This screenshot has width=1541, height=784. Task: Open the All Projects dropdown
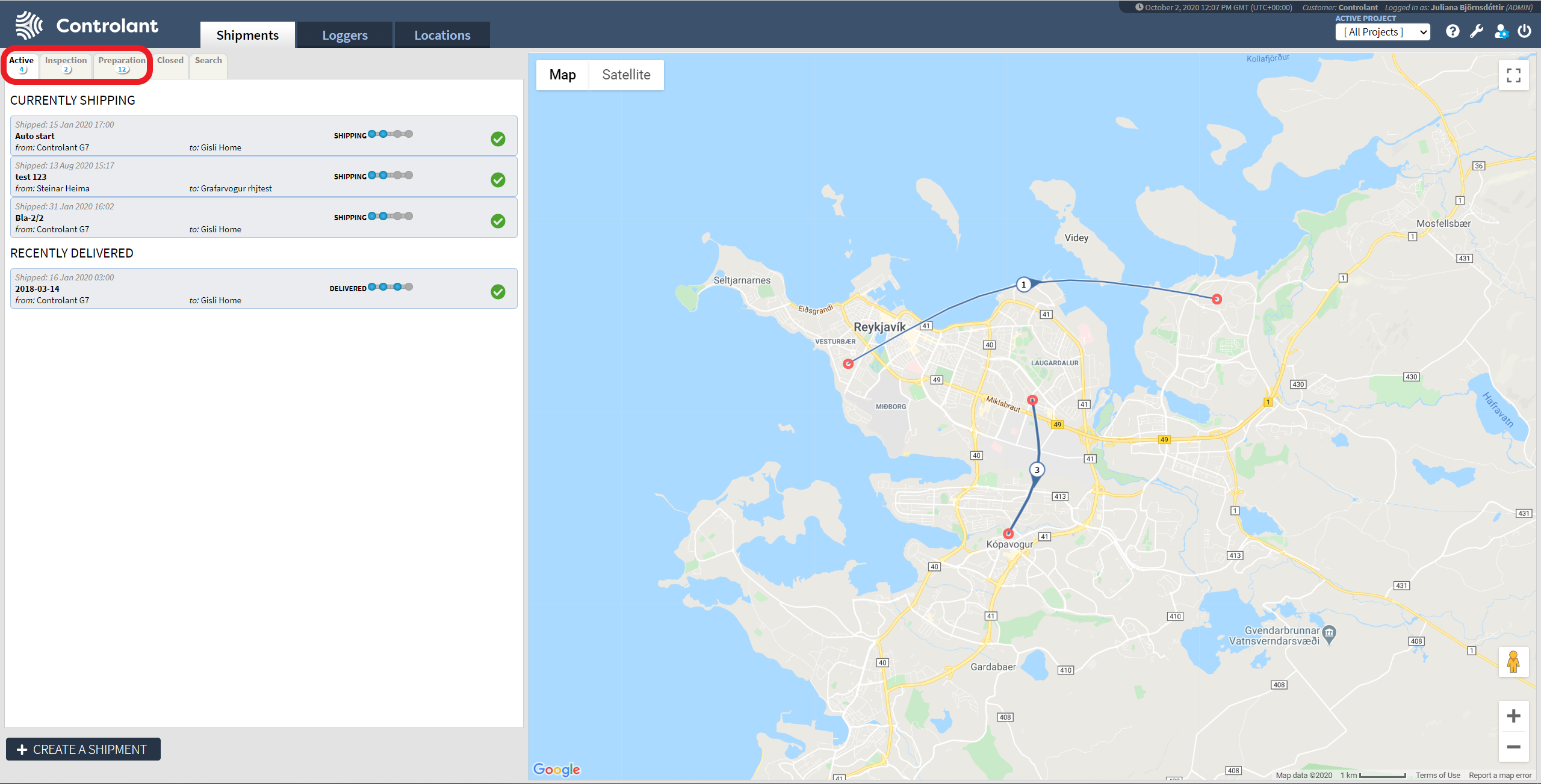[1382, 32]
